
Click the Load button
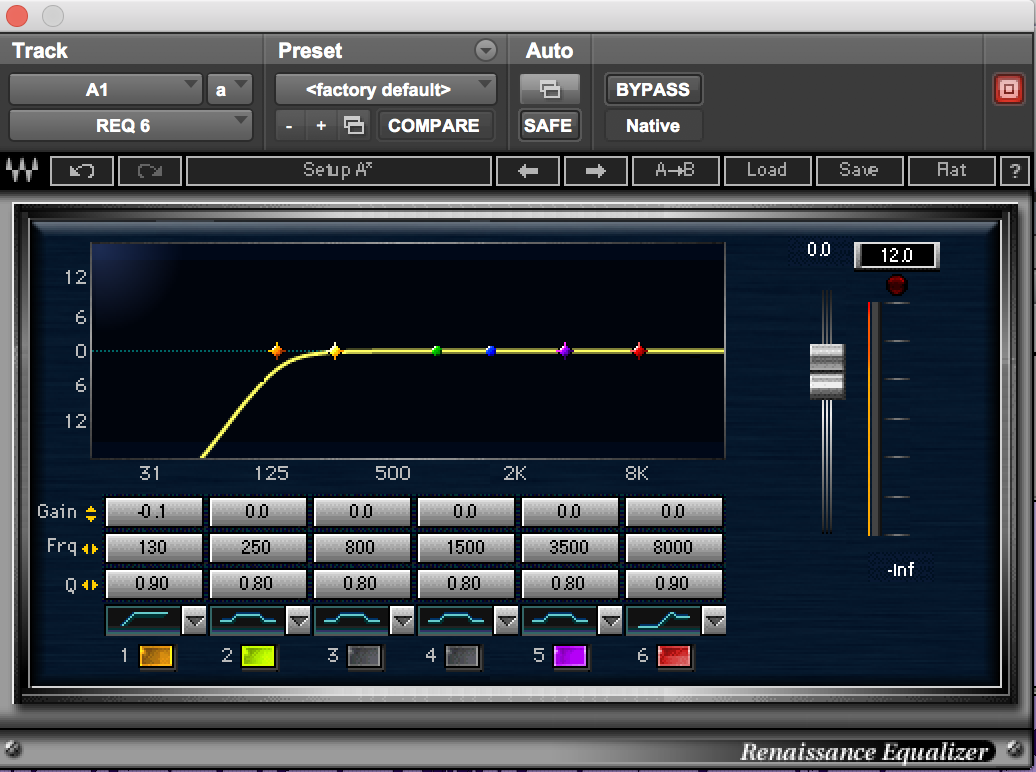pos(767,171)
